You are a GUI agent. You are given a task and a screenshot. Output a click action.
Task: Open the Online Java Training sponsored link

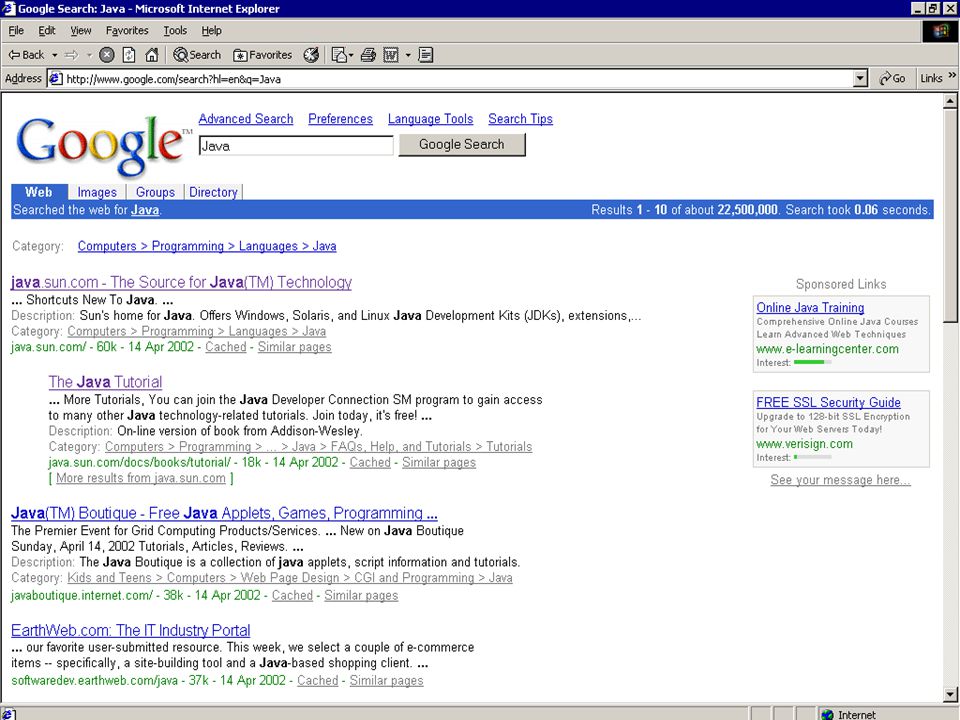(810, 308)
